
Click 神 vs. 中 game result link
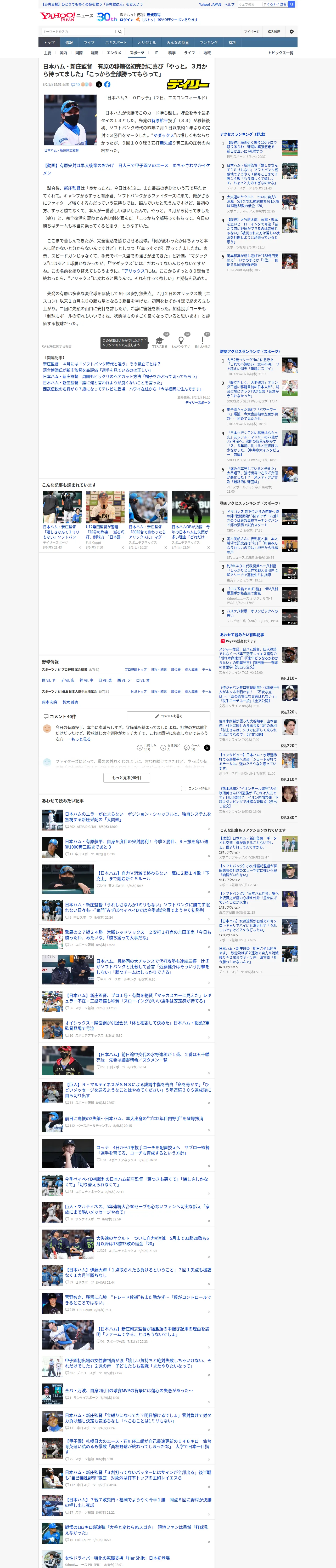(87, 681)
